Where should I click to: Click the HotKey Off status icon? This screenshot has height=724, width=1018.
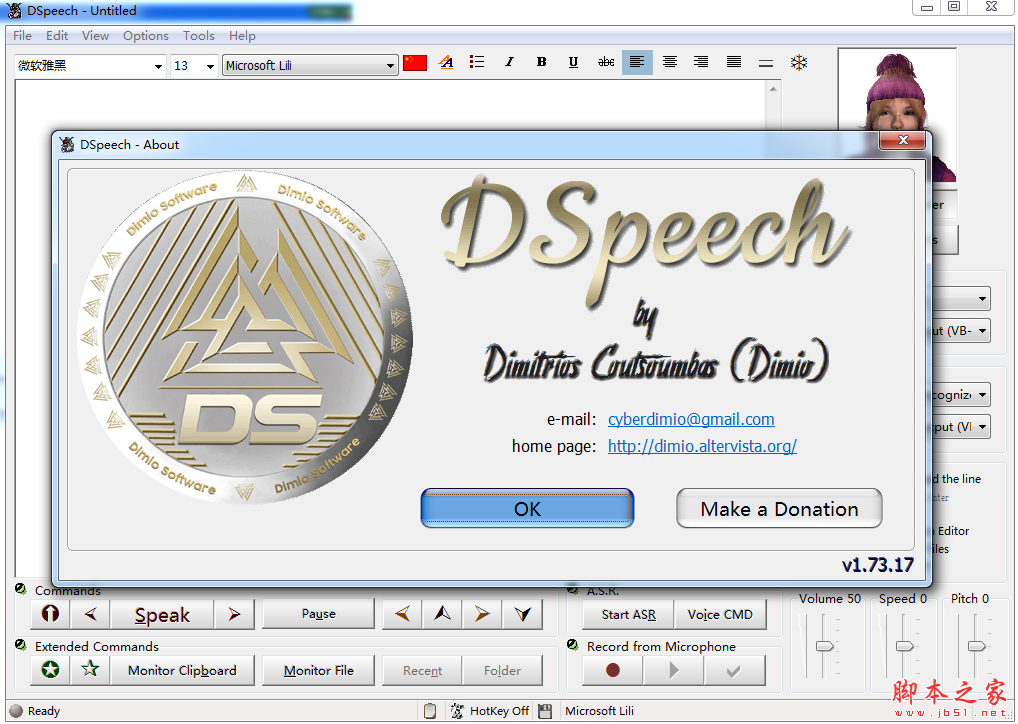click(x=457, y=711)
